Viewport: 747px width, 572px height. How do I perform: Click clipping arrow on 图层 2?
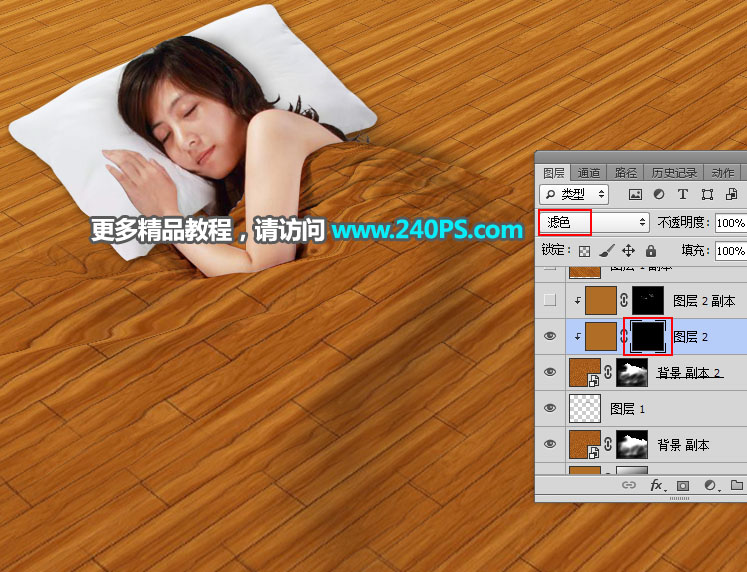tap(577, 337)
